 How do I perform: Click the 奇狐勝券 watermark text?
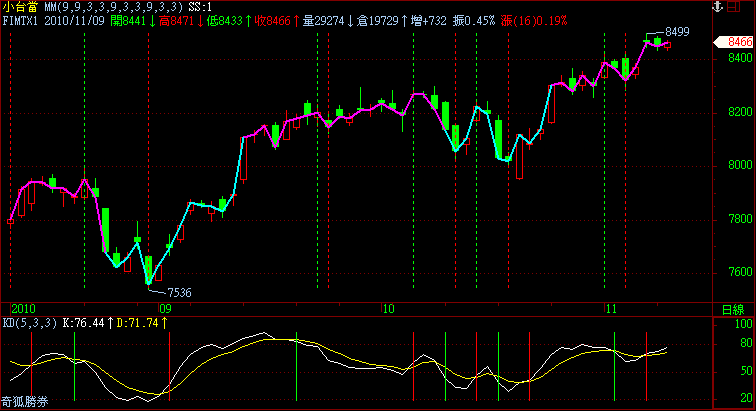[x=24, y=402]
